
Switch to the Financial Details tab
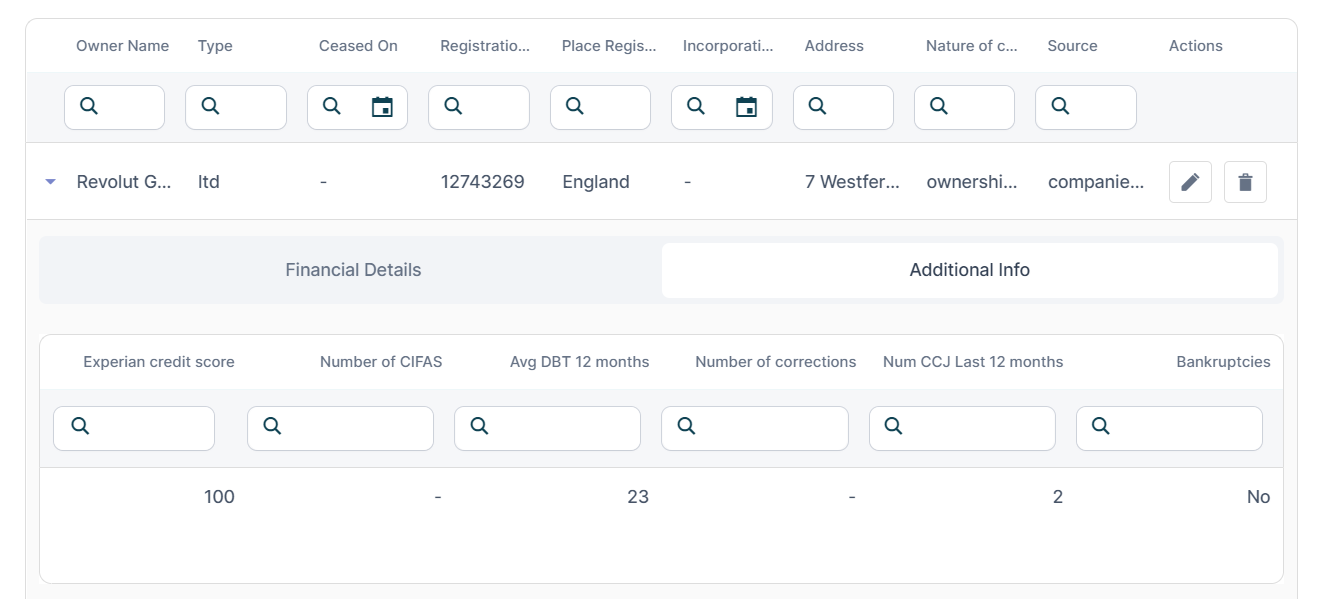pyautogui.click(x=352, y=270)
